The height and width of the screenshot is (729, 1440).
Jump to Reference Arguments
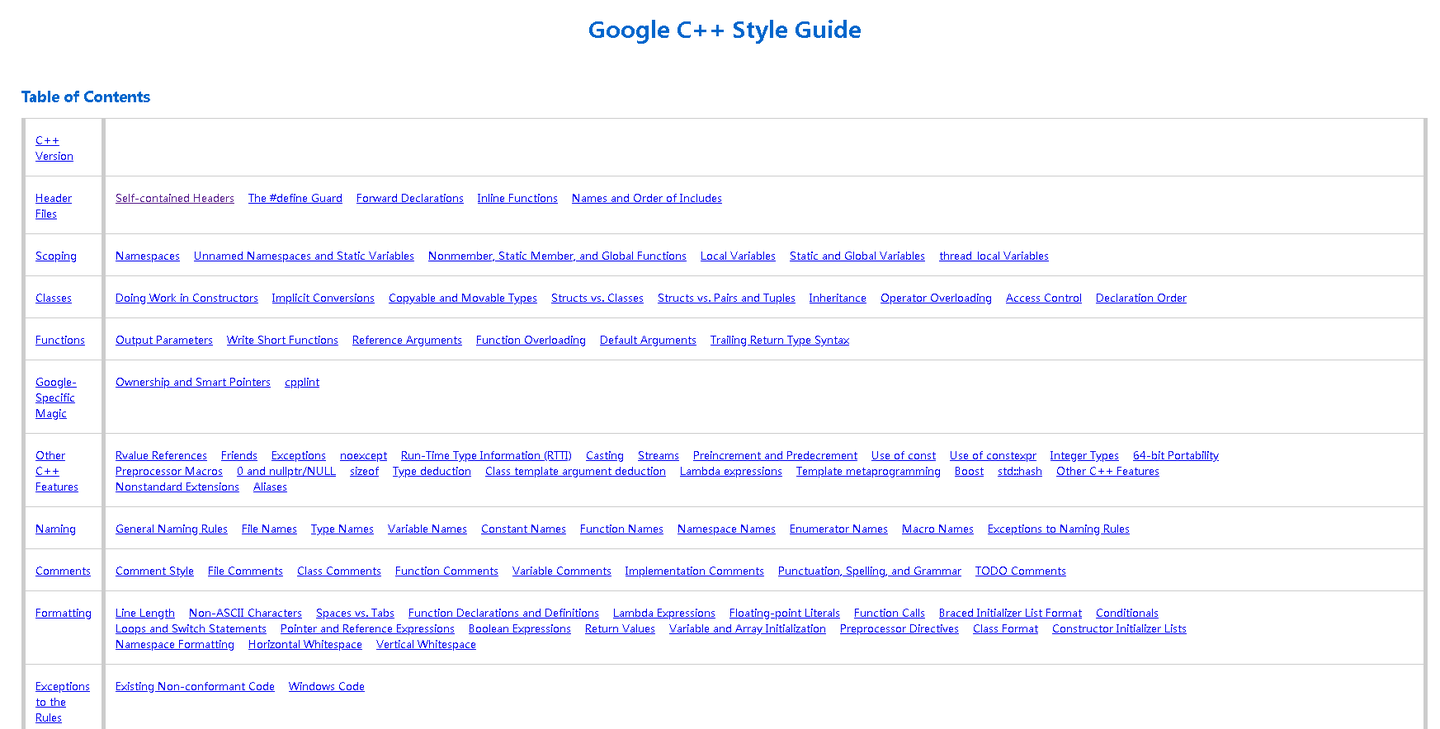407,340
